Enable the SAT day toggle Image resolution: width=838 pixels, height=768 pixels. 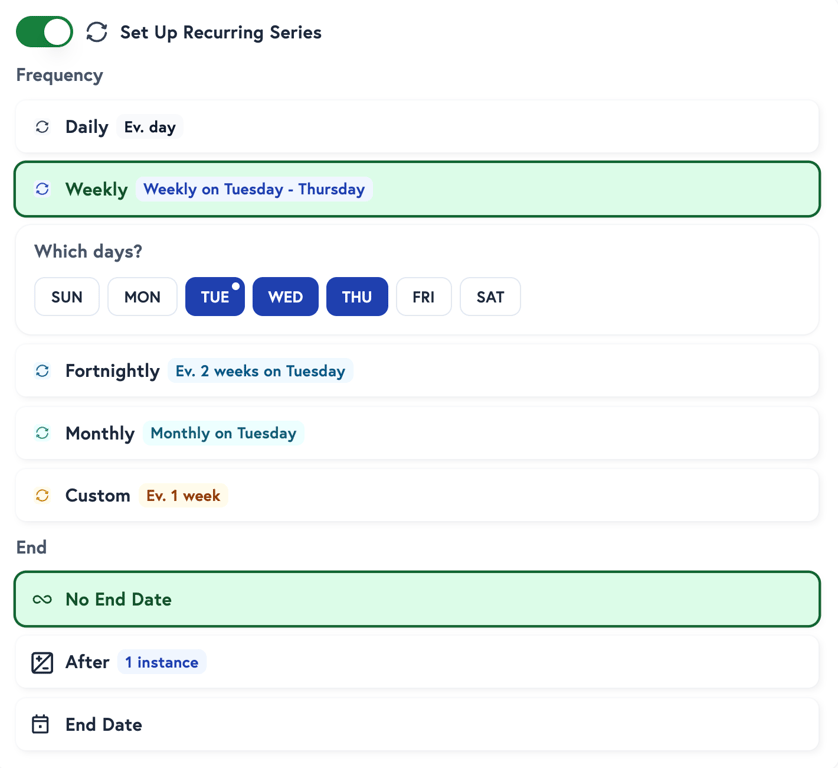pos(490,296)
